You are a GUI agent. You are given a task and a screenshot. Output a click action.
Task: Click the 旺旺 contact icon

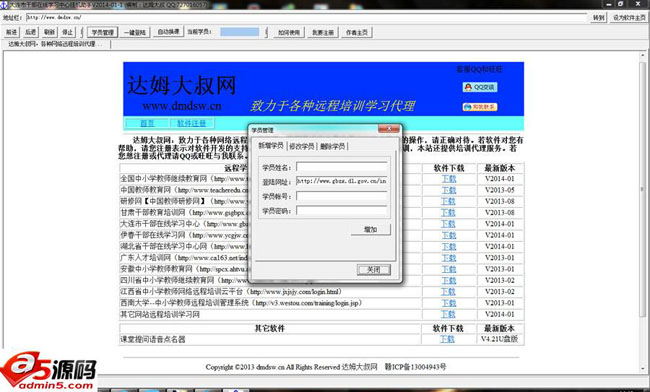[x=480, y=107]
